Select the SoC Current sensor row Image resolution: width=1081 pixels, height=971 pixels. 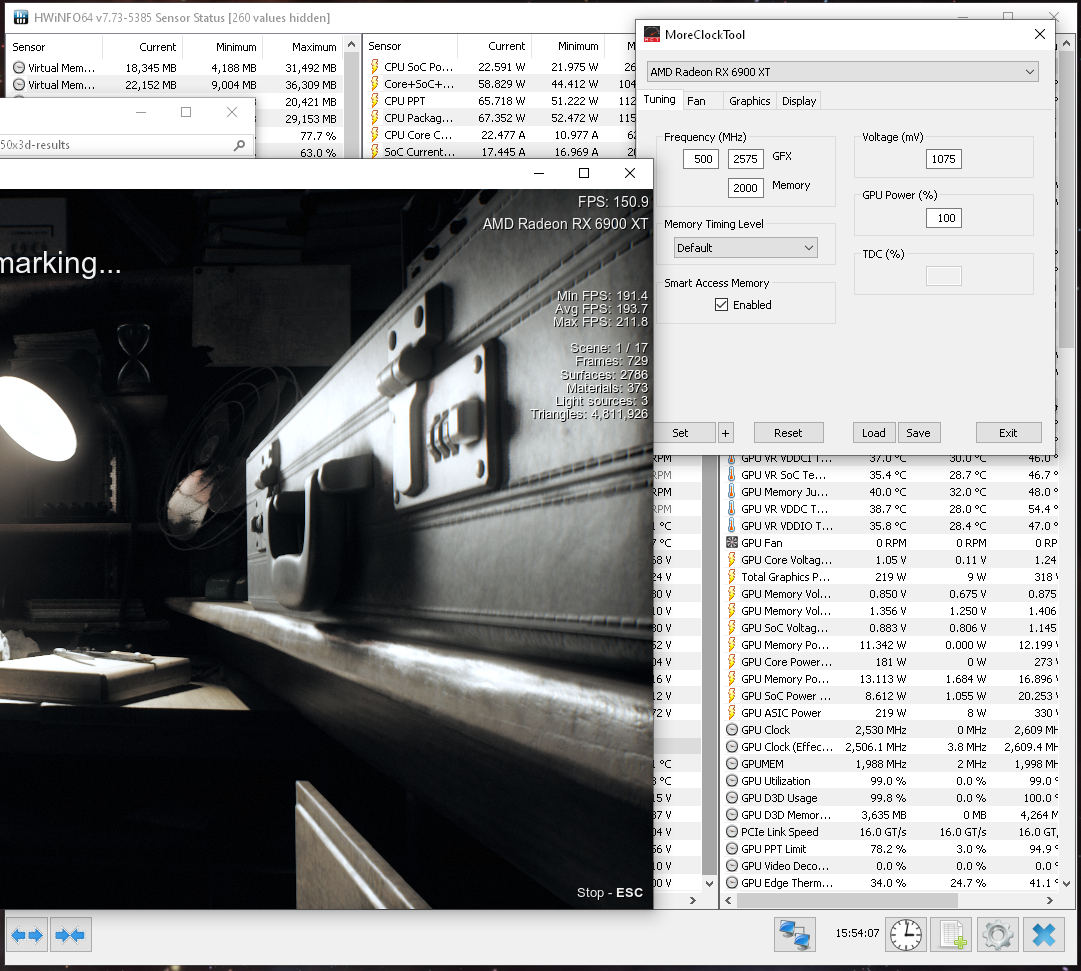501,152
